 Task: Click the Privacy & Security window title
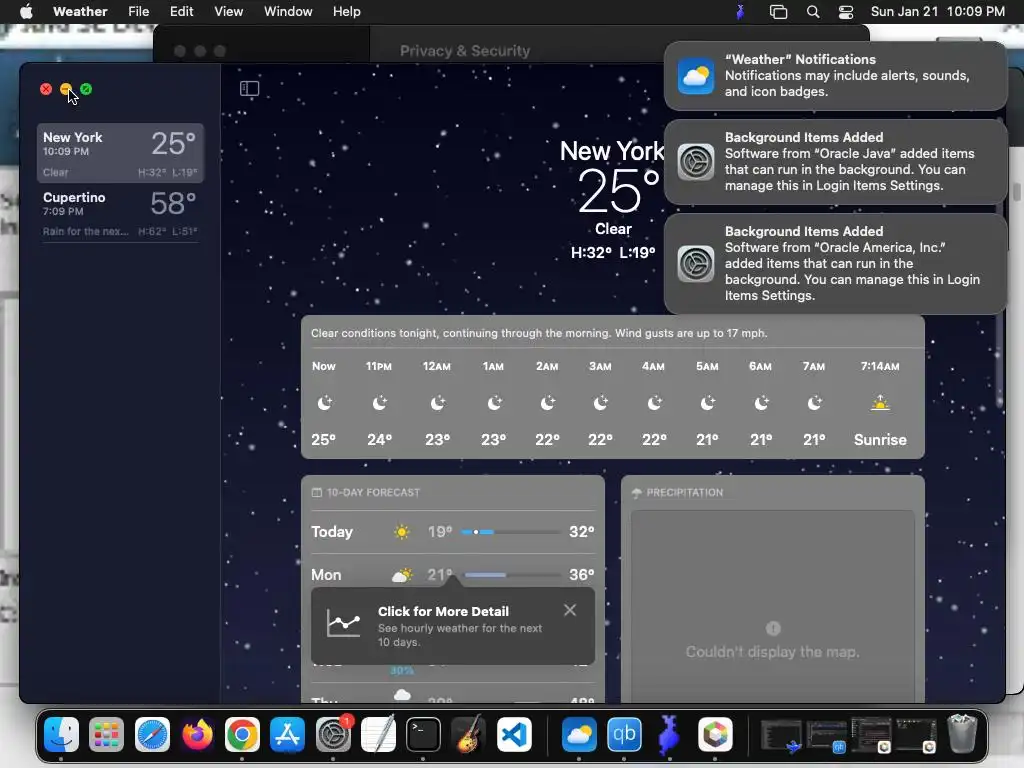464,50
